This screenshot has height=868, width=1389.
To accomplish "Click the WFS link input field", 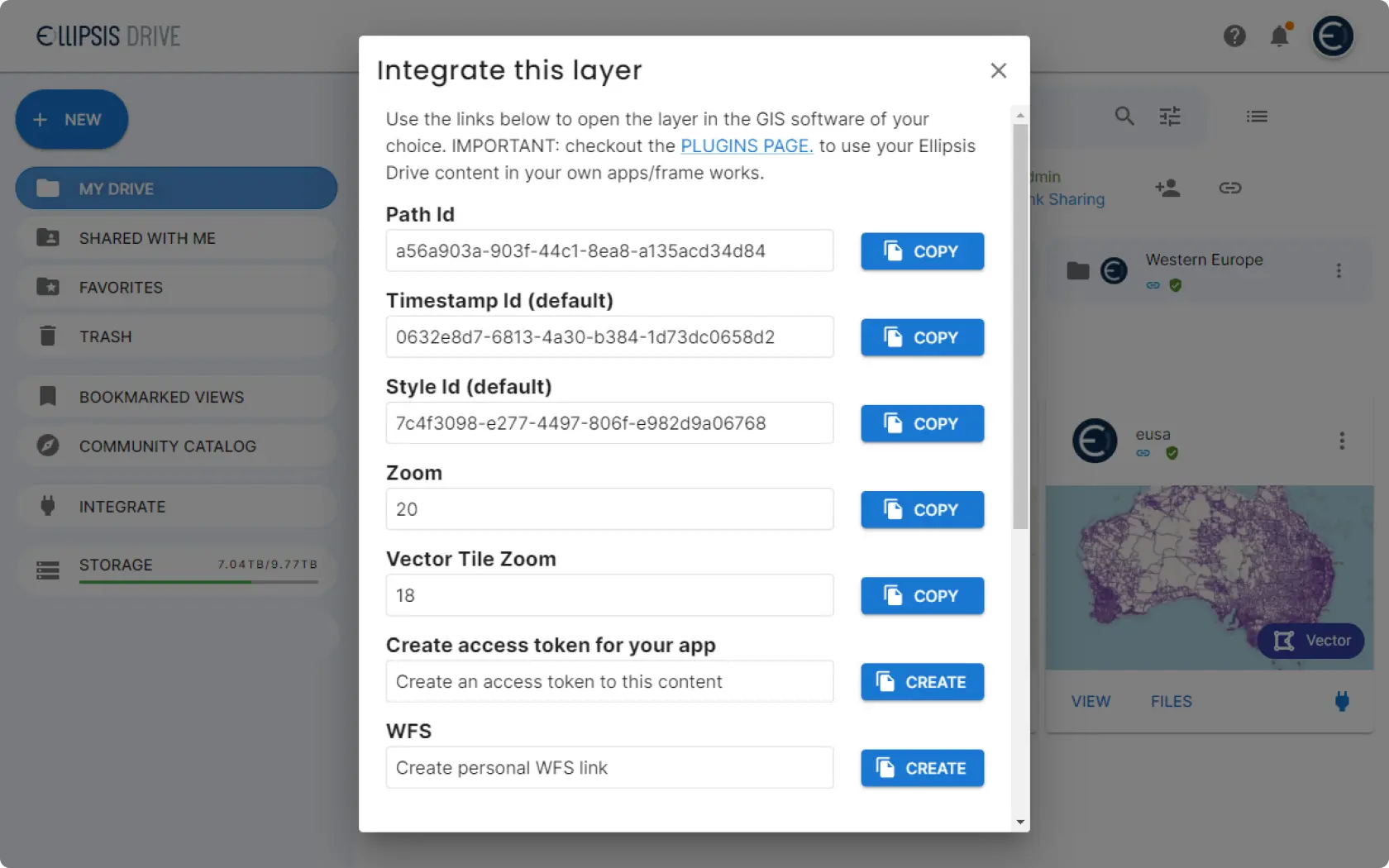I will pos(609,768).
